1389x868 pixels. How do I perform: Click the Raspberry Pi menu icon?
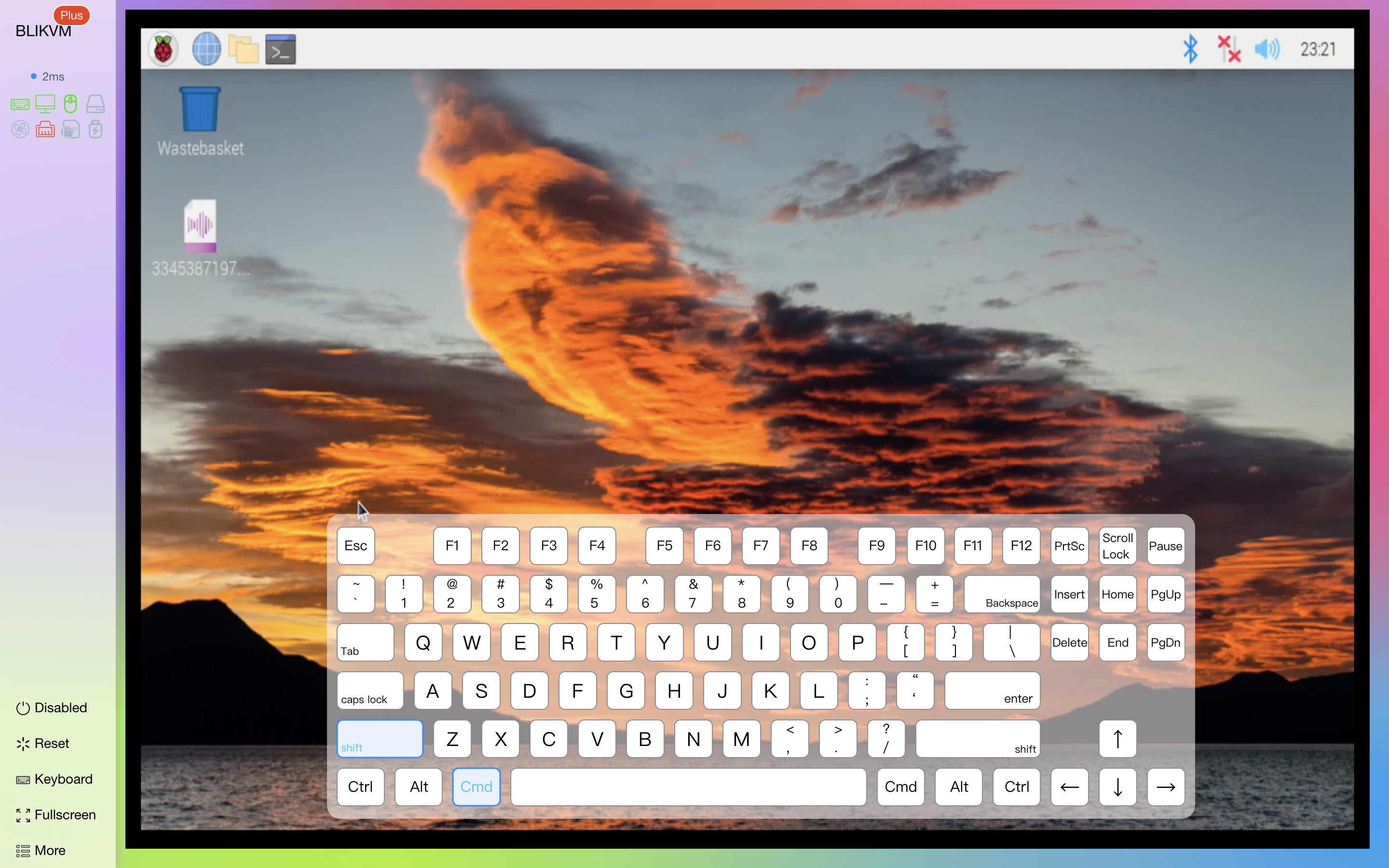[x=163, y=49]
